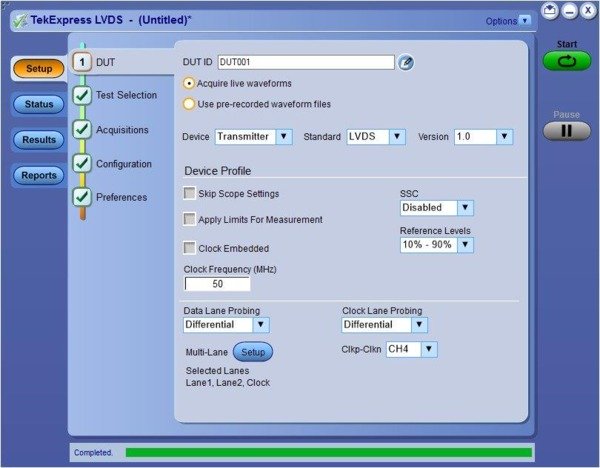Select Acquire live waveforms option
The height and width of the screenshot is (468, 600).
[188, 83]
